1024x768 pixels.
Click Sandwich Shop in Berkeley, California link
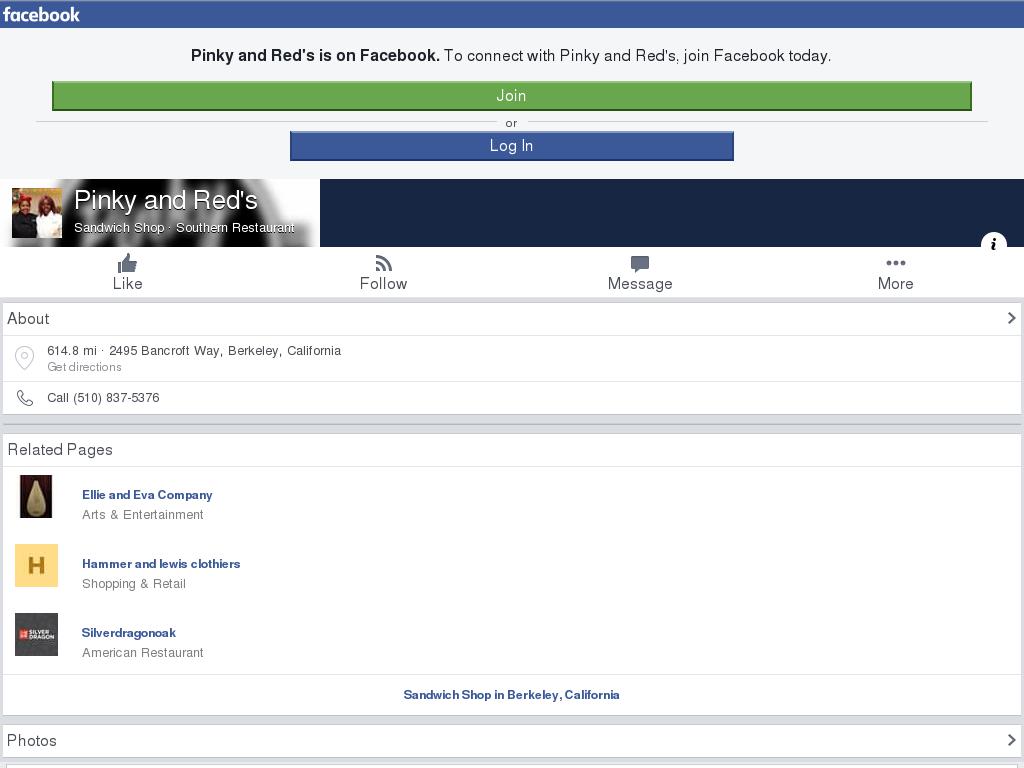point(511,695)
